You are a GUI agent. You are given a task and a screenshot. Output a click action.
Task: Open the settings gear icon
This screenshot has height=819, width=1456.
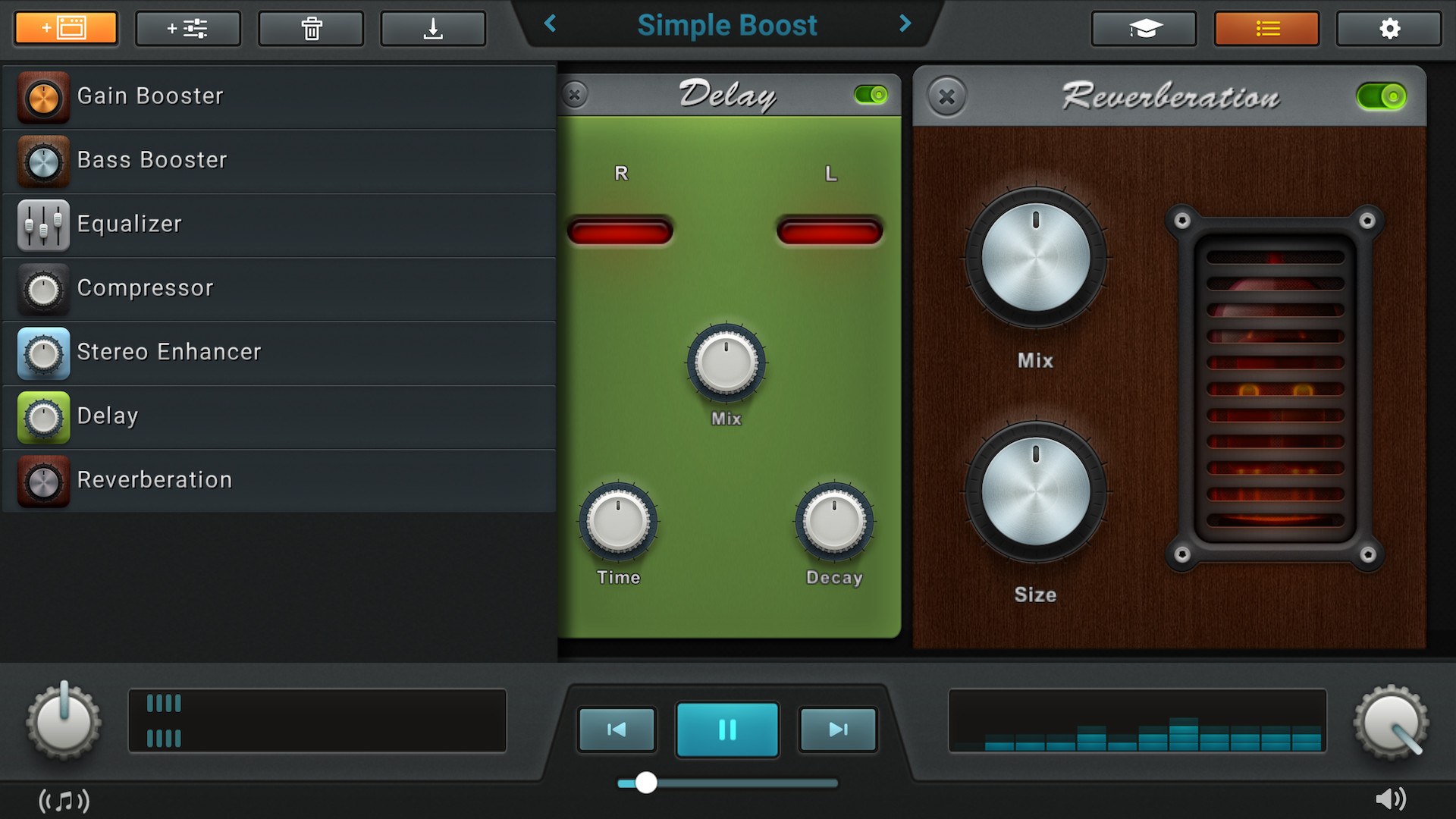[1389, 28]
